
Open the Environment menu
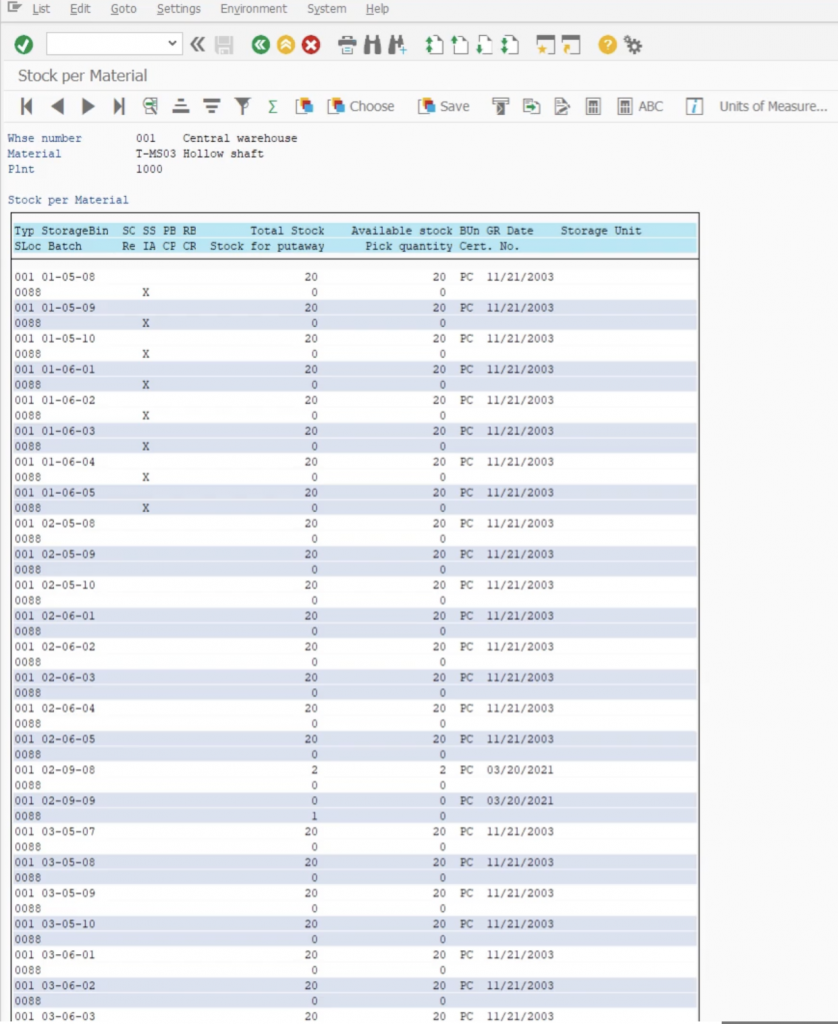[253, 9]
